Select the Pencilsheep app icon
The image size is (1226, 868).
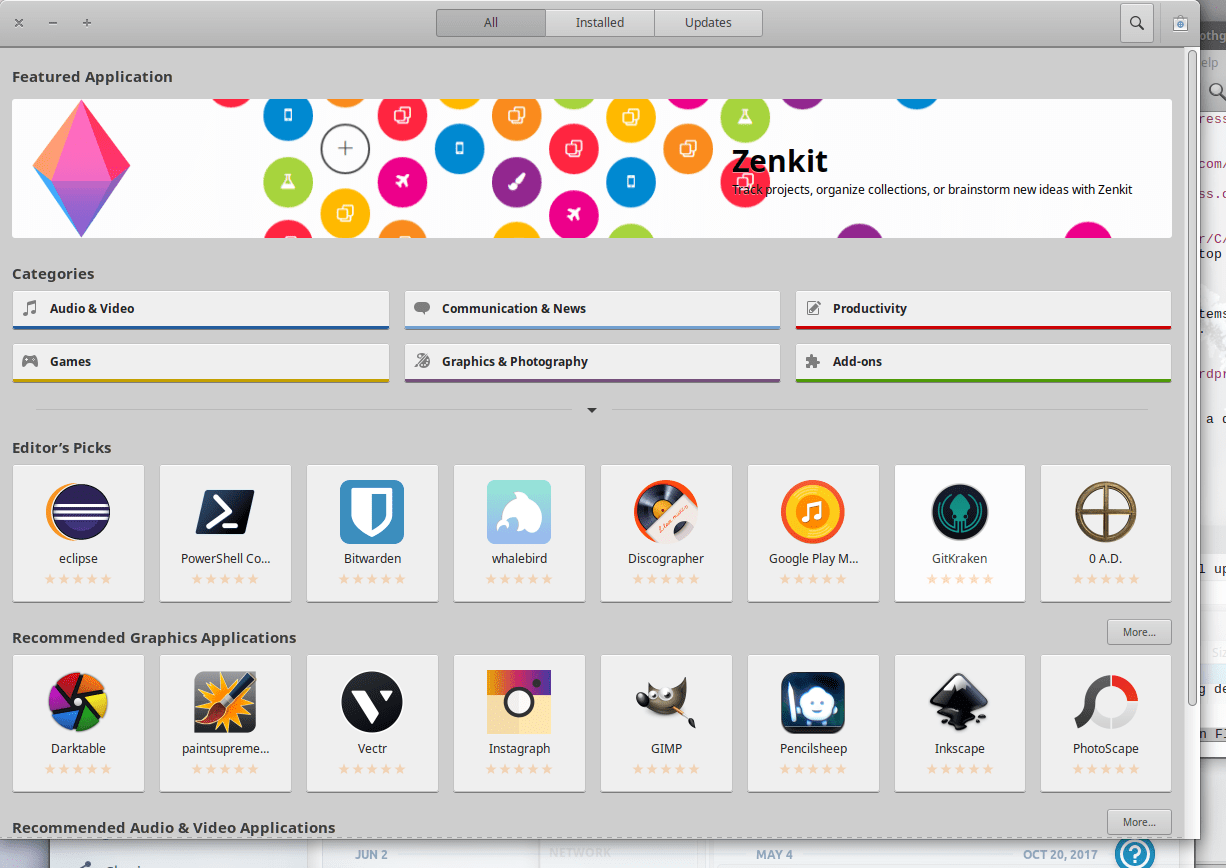tap(813, 702)
